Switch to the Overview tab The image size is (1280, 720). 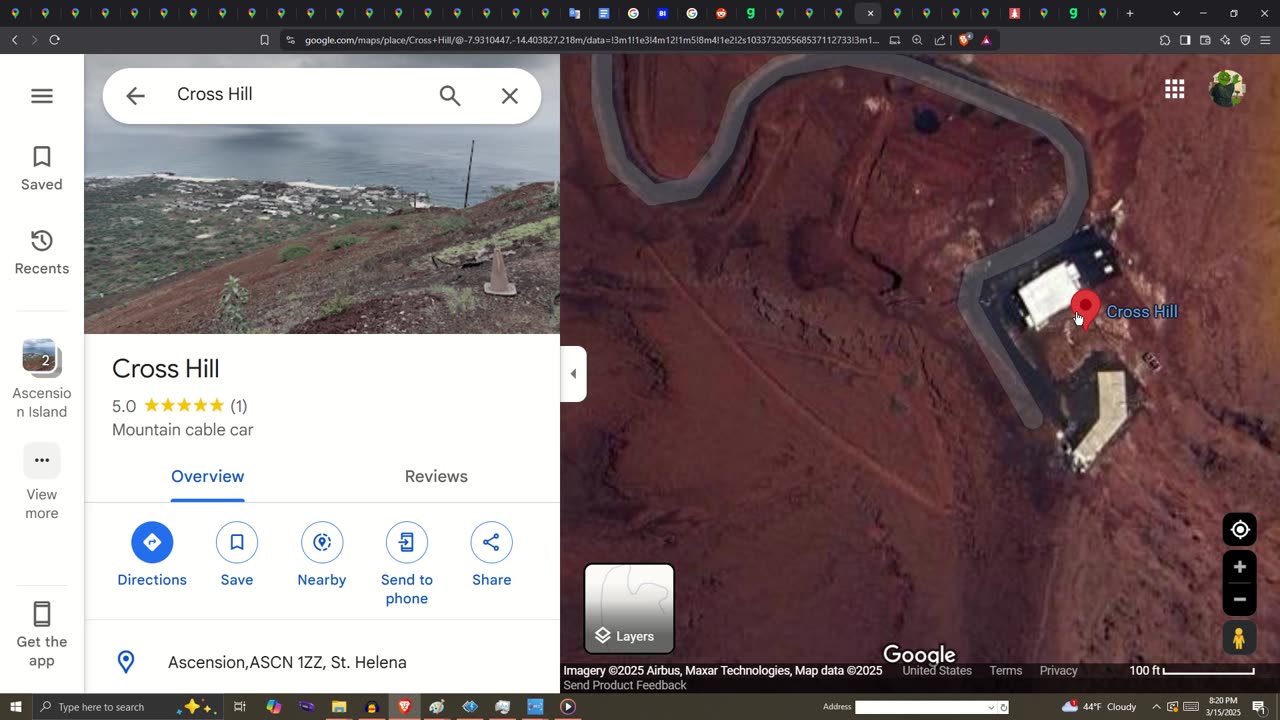[207, 477]
